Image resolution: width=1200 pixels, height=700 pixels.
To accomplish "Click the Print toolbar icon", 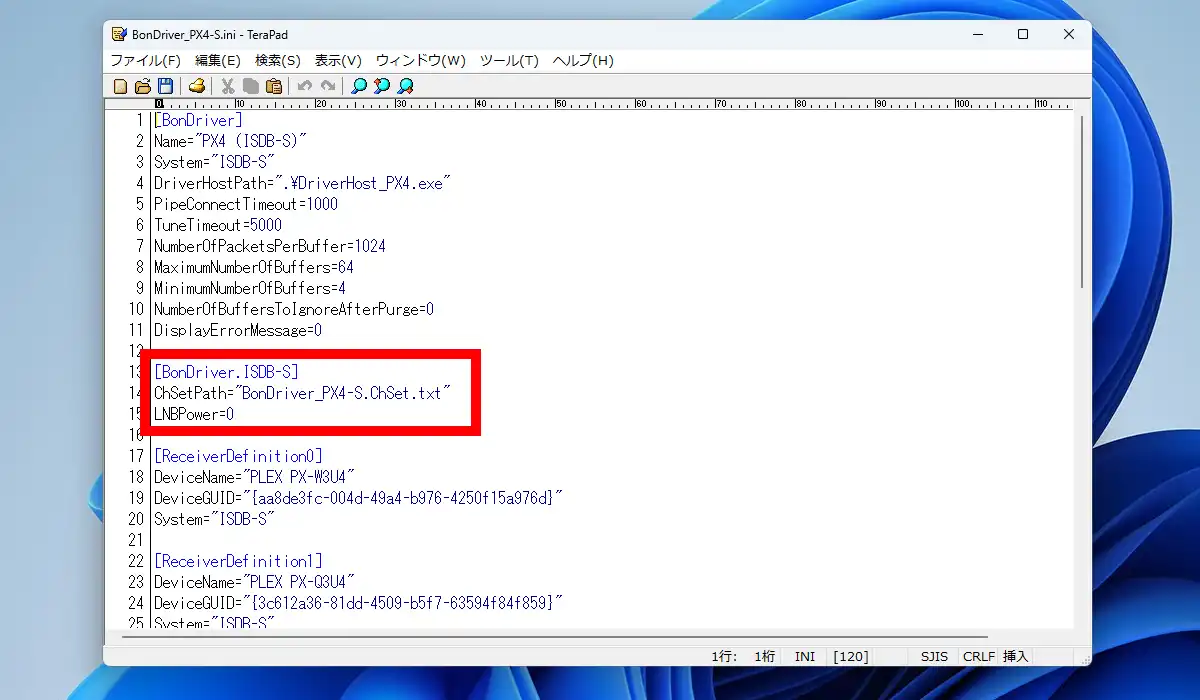I will click(197, 87).
